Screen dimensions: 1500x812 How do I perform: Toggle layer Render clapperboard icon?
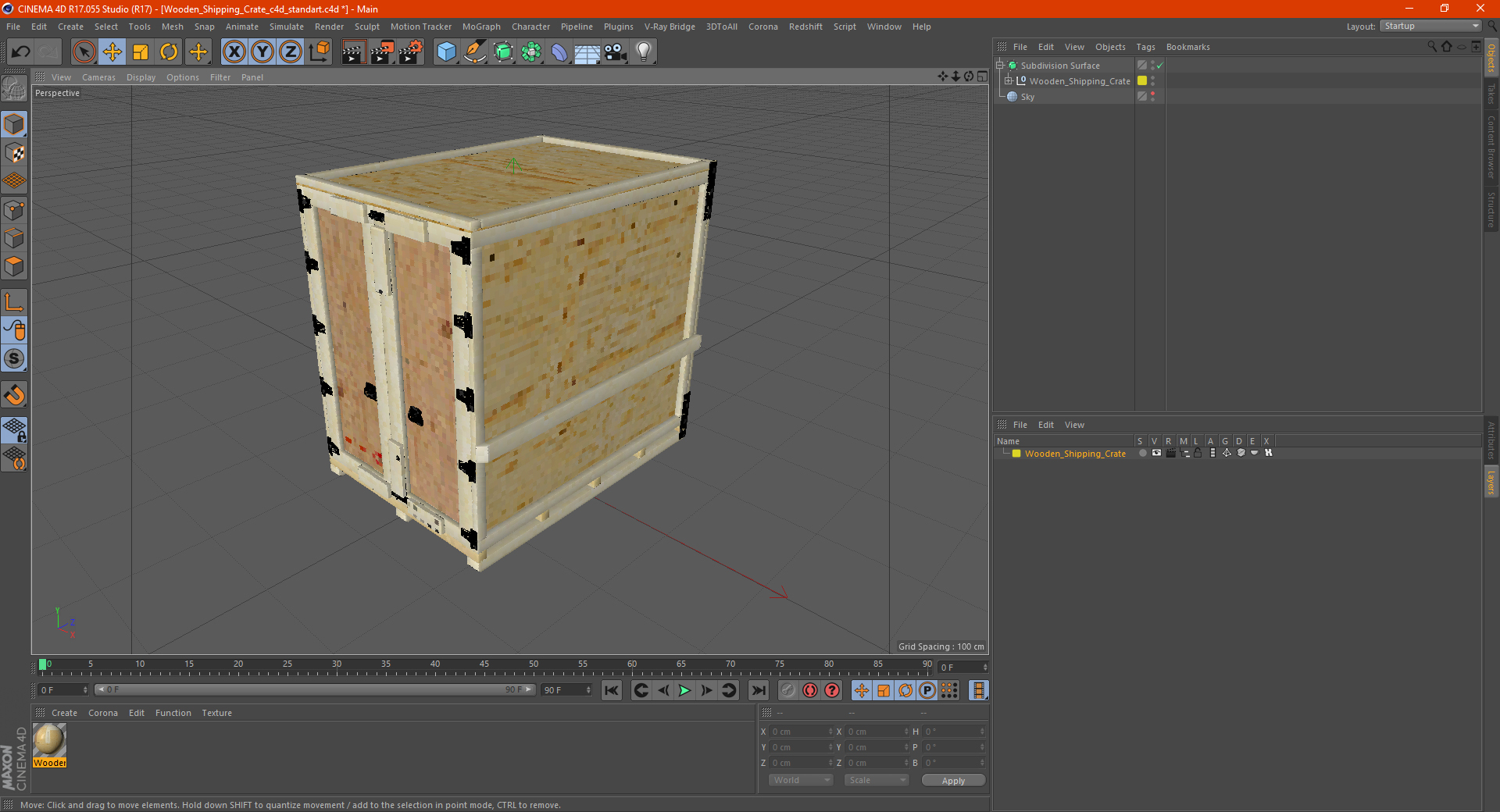(x=1170, y=453)
